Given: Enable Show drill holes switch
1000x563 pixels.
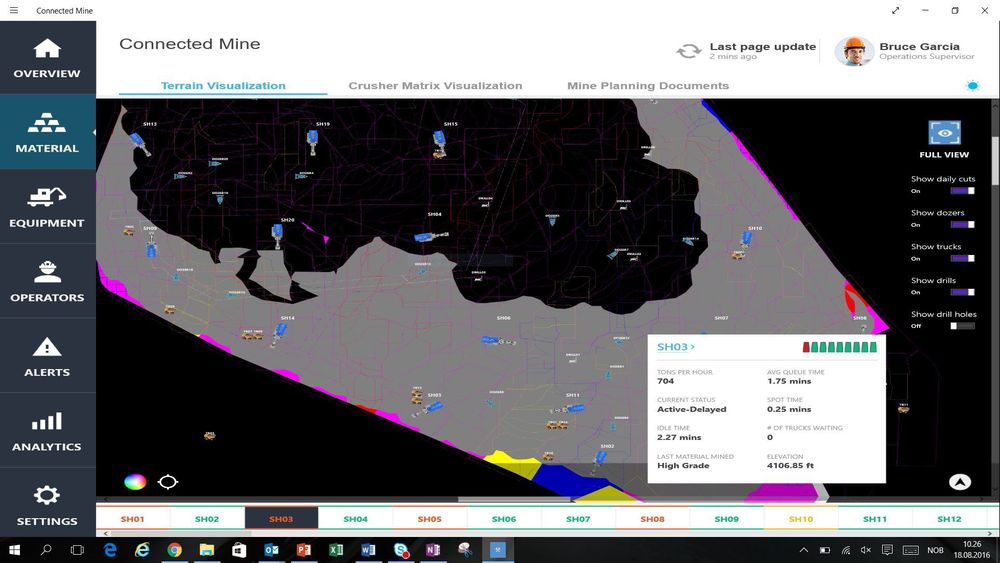Looking at the screenshot, I should [962, 326].
